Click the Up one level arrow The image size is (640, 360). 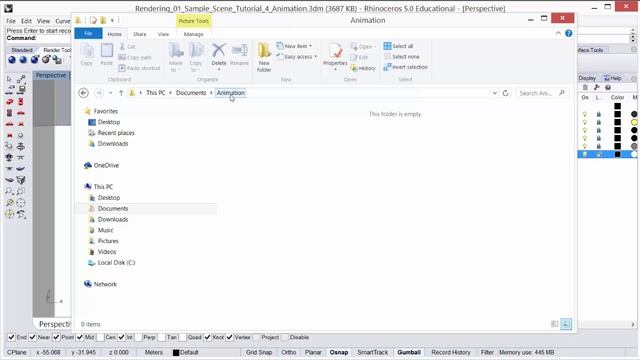[x=121, y=93]
